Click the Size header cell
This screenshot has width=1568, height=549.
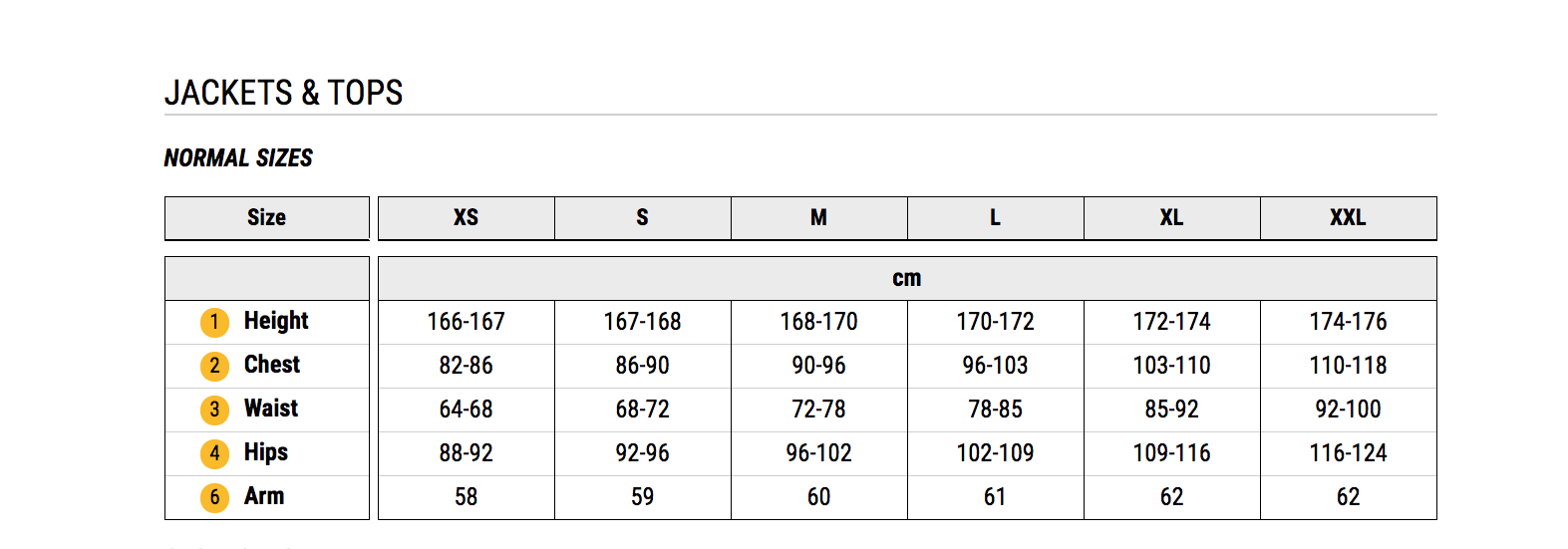(x=267, y=218)
